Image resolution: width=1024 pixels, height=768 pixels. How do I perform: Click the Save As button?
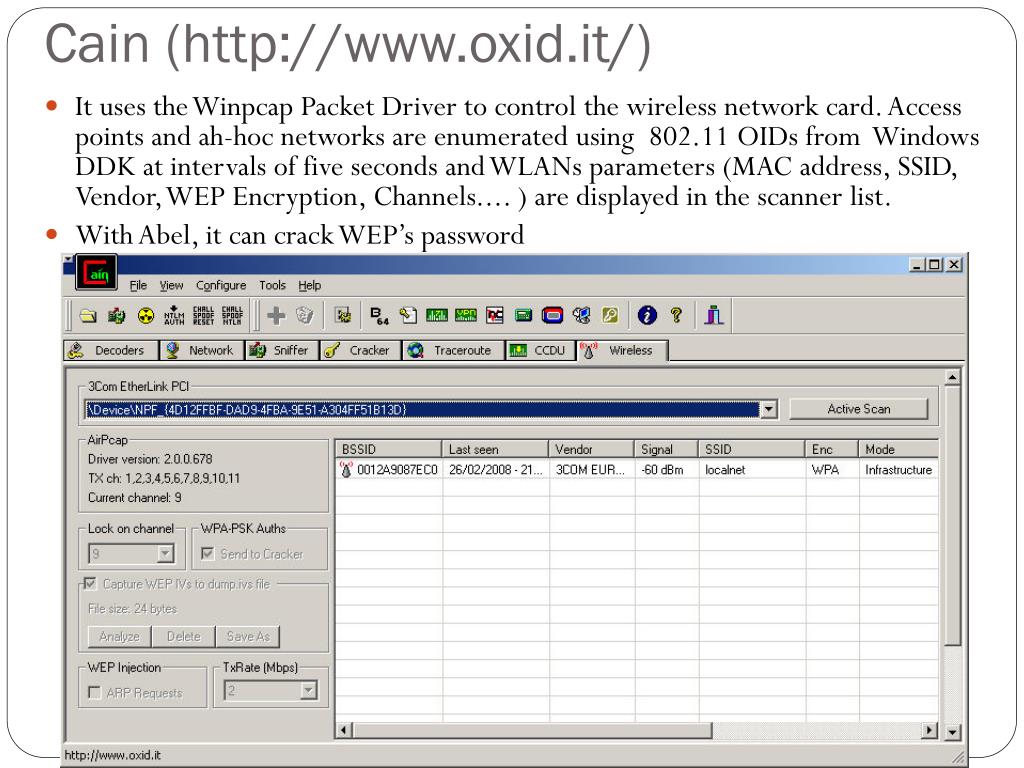248,636
